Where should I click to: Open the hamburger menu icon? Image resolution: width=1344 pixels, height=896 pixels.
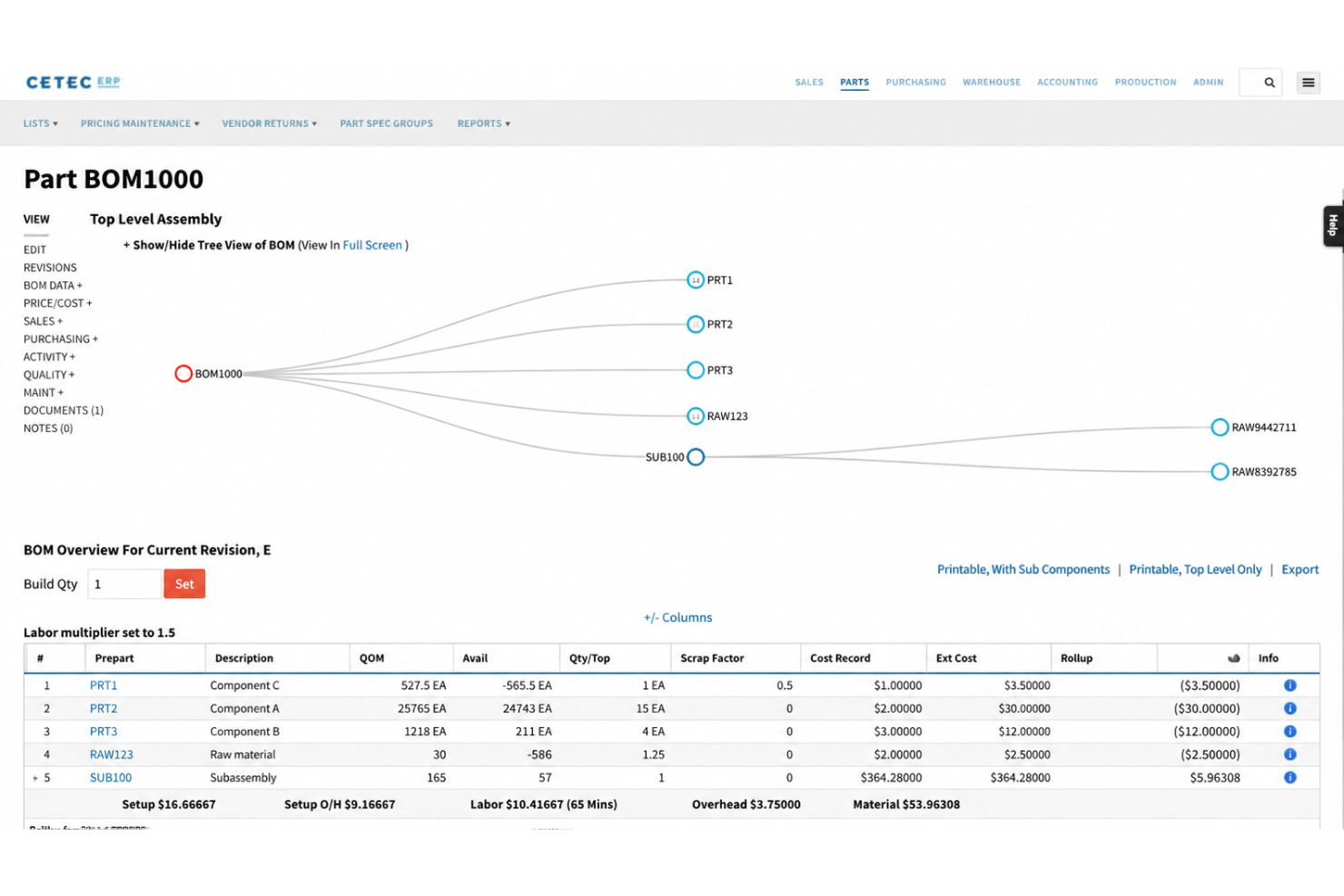click(x=1309, y=83)
